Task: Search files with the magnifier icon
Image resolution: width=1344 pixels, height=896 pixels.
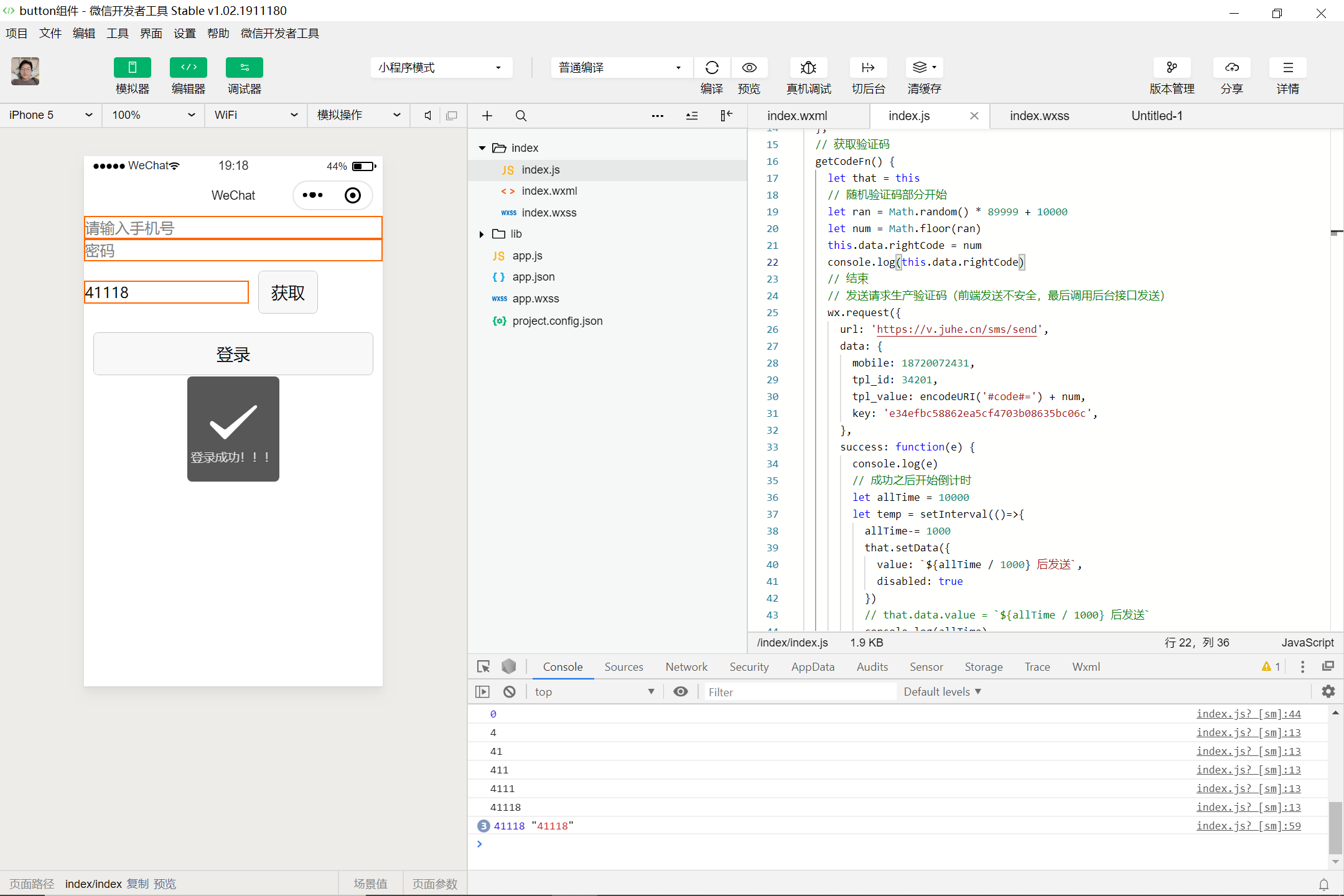Action: click(x=521, y=116)
